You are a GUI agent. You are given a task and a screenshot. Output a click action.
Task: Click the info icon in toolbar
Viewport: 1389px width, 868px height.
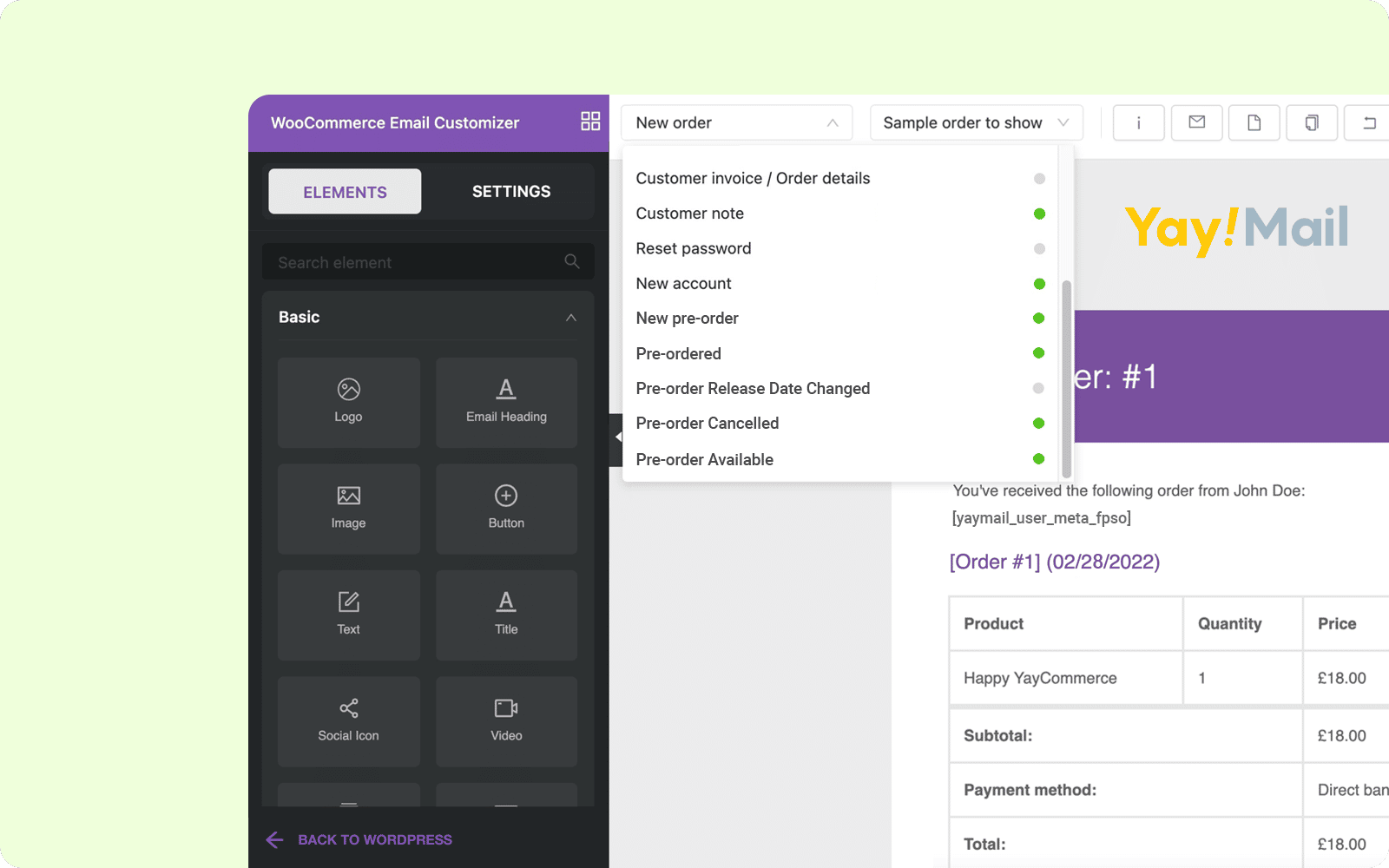[x=1138, y=122]
